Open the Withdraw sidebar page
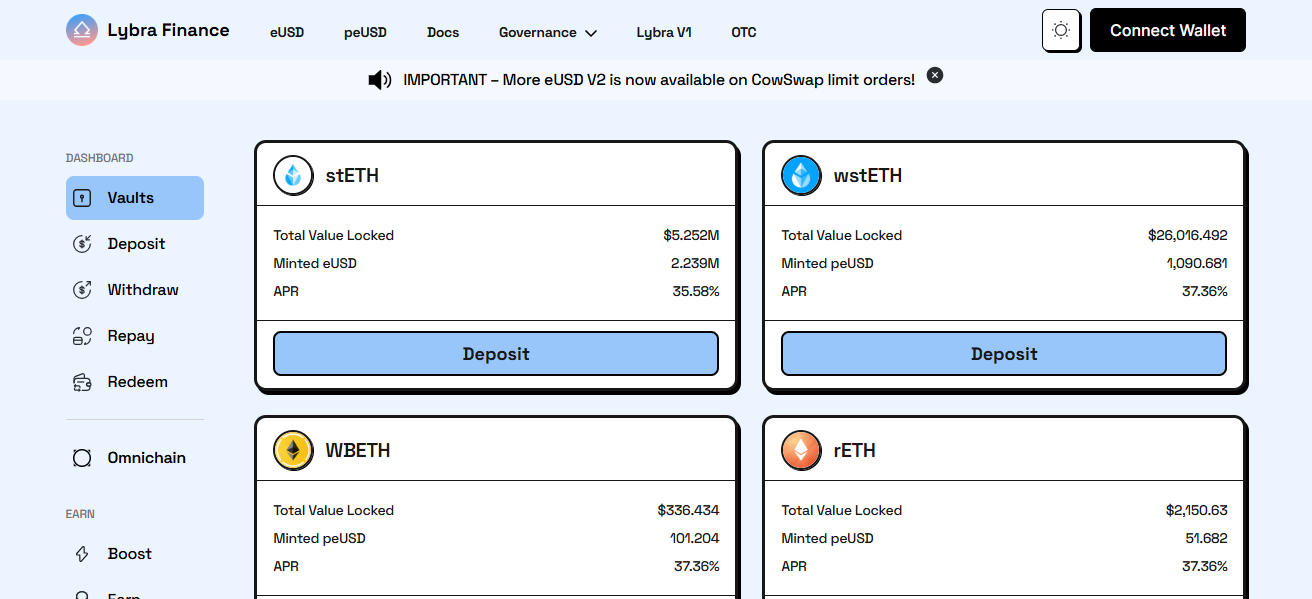1312x599 pixels. 135,290
